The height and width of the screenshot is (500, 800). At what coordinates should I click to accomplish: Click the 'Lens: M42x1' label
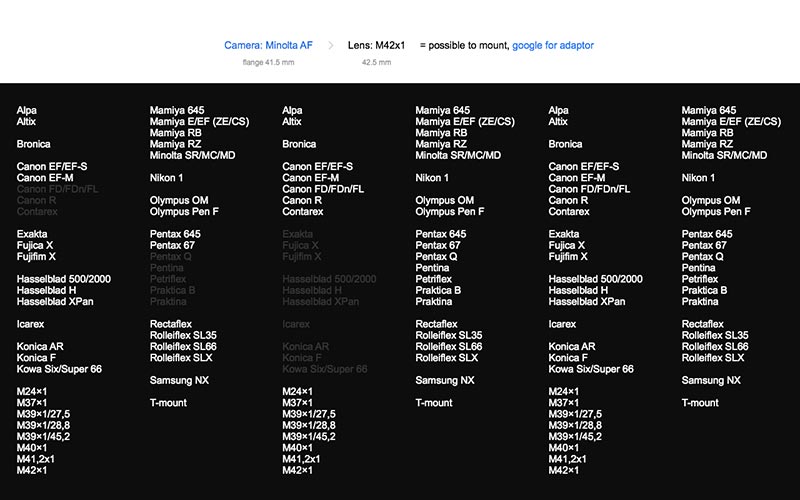(377, 45)
